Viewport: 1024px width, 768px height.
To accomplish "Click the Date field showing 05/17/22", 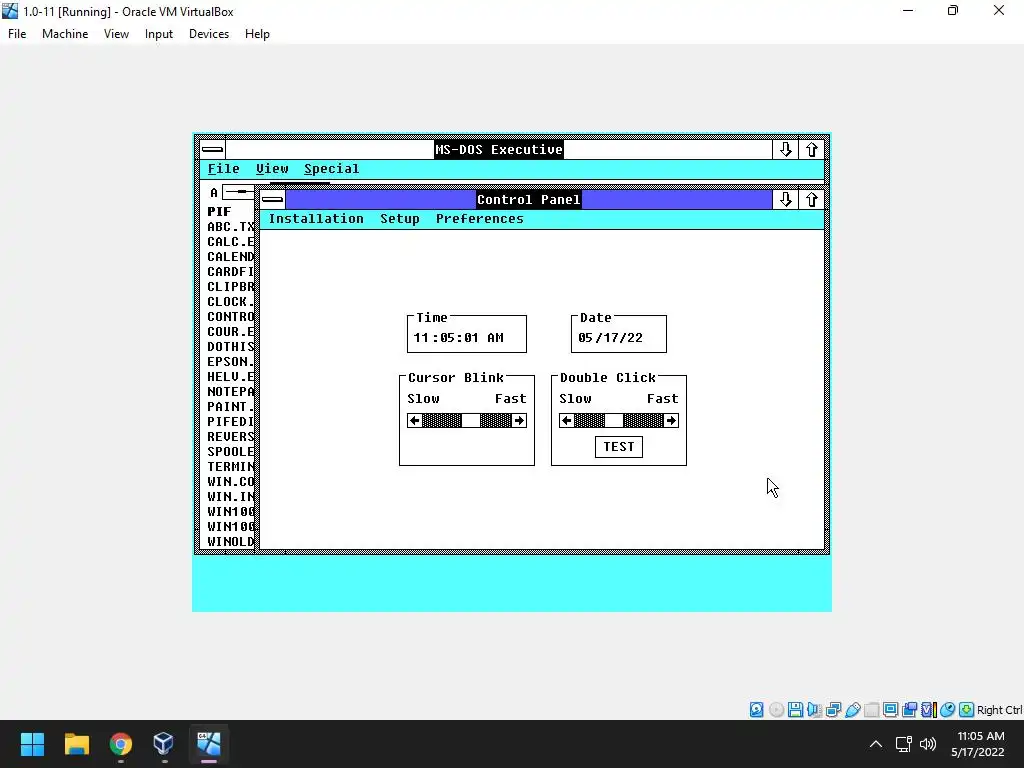I will click(x=618, y=338).
